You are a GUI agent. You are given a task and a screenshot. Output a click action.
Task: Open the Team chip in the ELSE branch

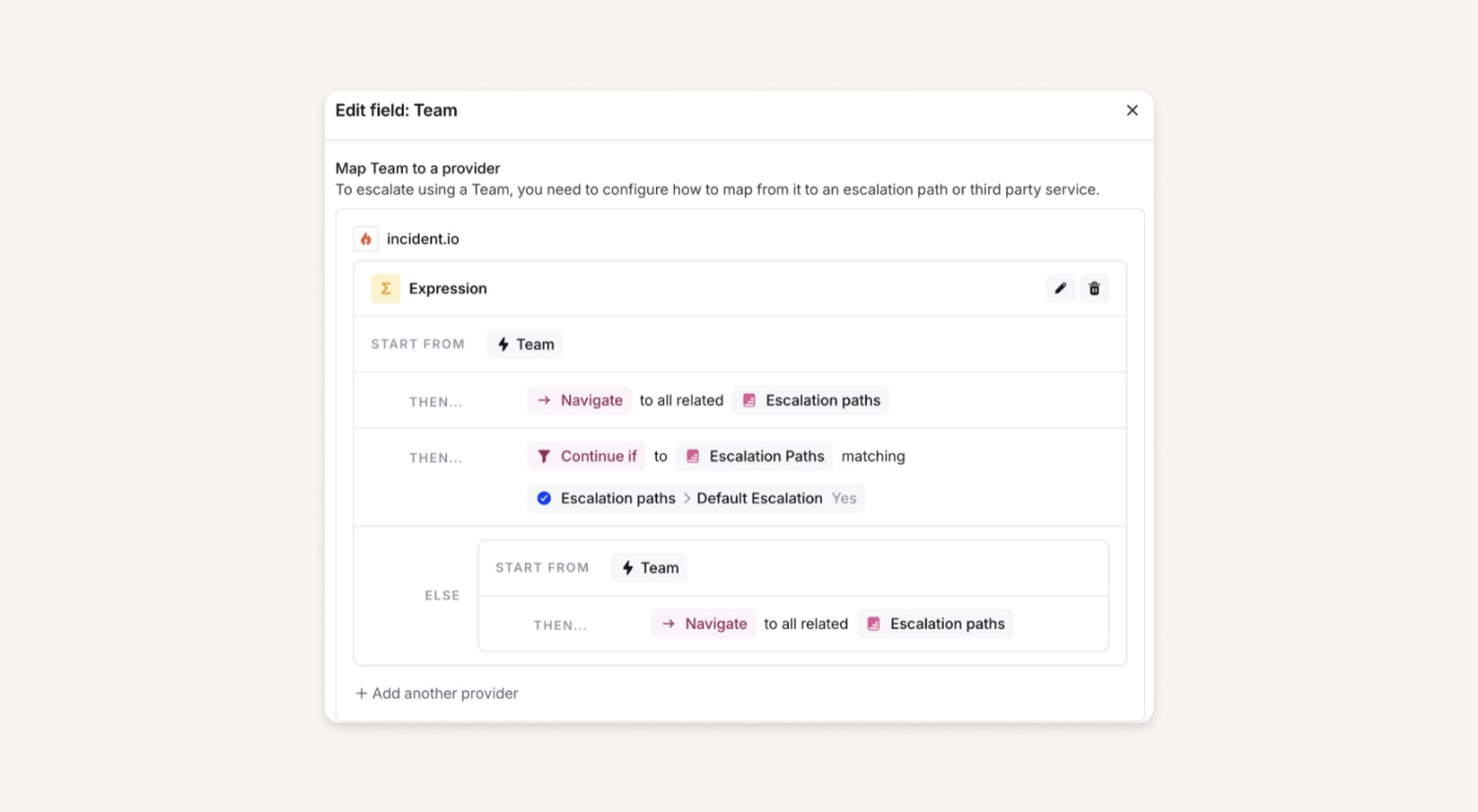(x=649, y=567)
